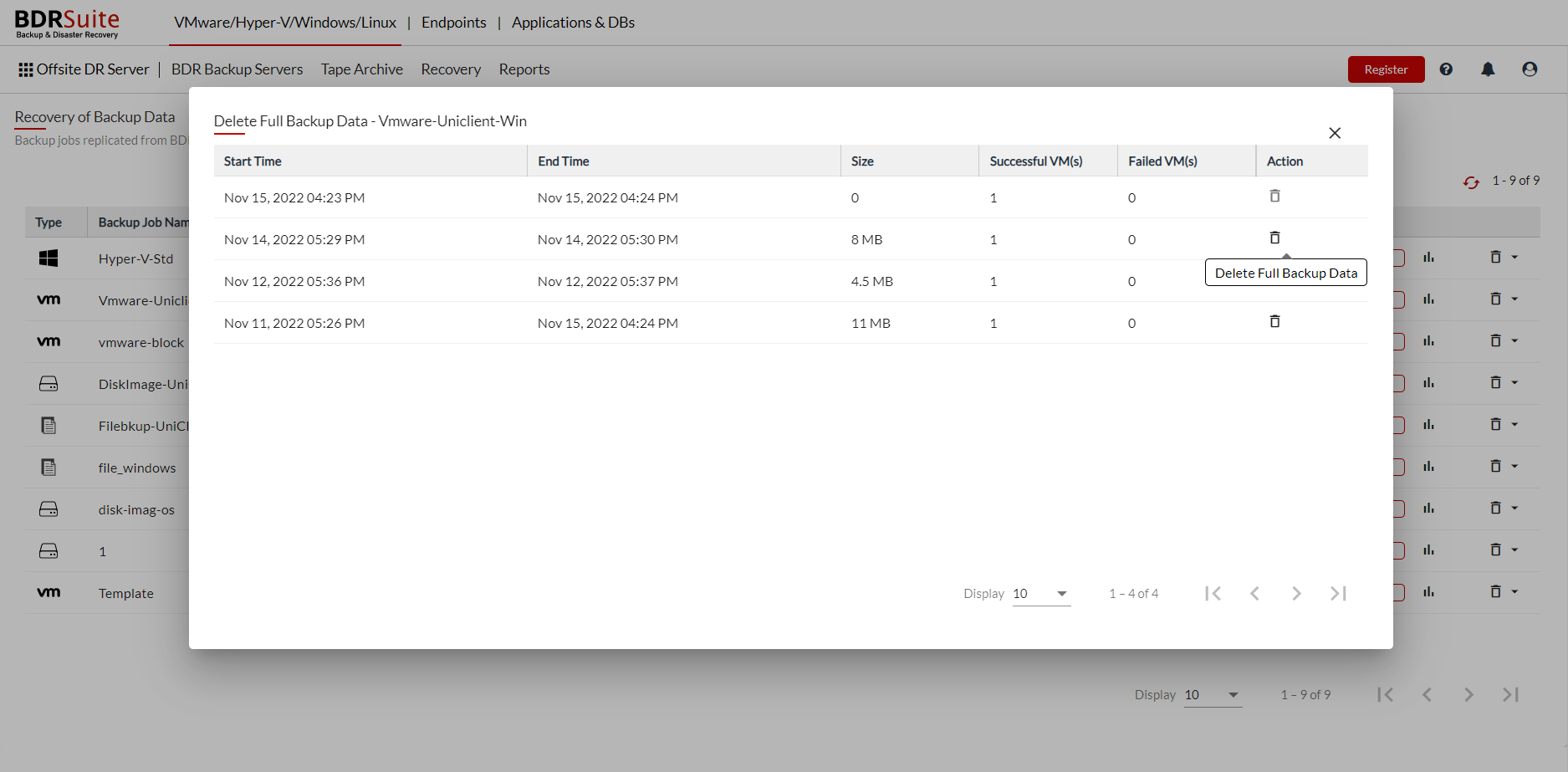Go to previous page in dialog pagination
The width and height of the screenshot is (1568, 772).
(1254, 593)
